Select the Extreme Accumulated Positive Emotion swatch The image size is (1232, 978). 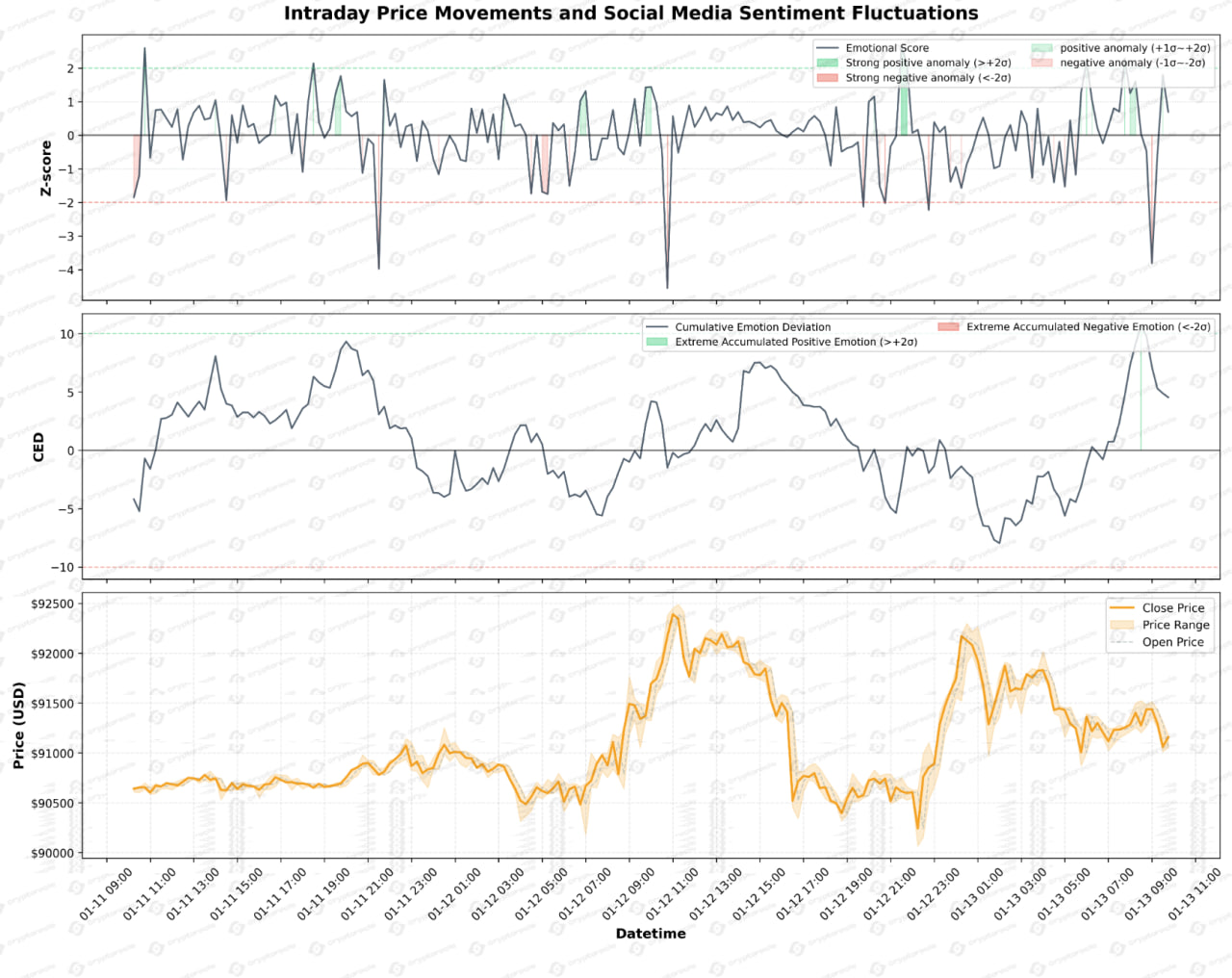pyautogui.click(x=656, y=342)
